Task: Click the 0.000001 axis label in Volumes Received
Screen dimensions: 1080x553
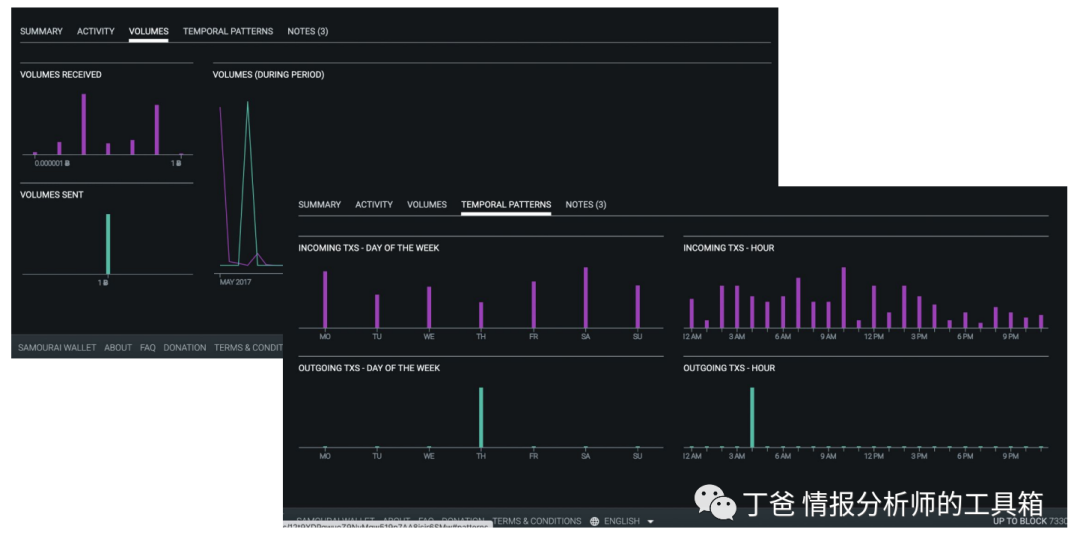Action: [x=52, y=163]
